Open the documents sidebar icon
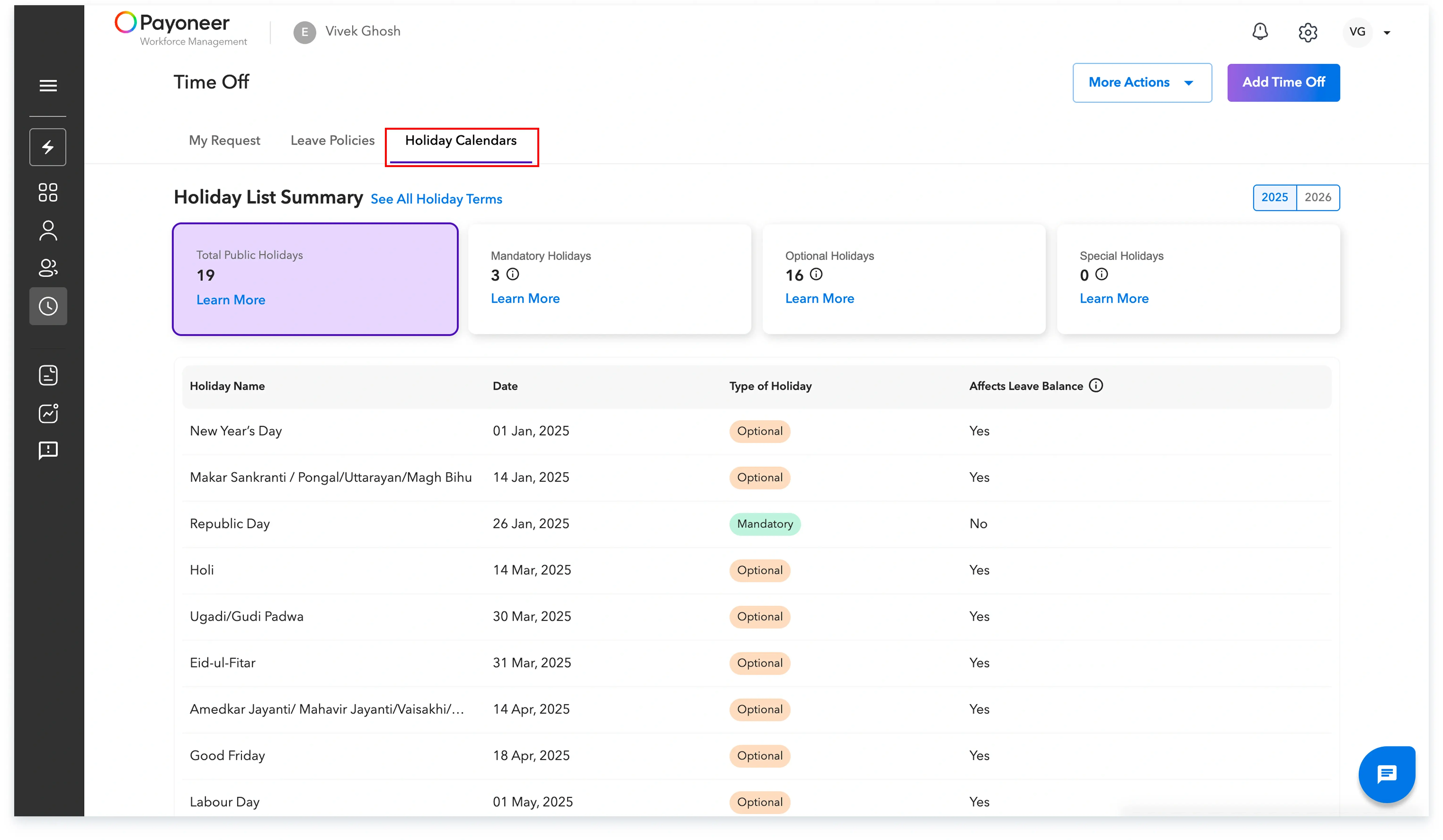 pos(48,375)
